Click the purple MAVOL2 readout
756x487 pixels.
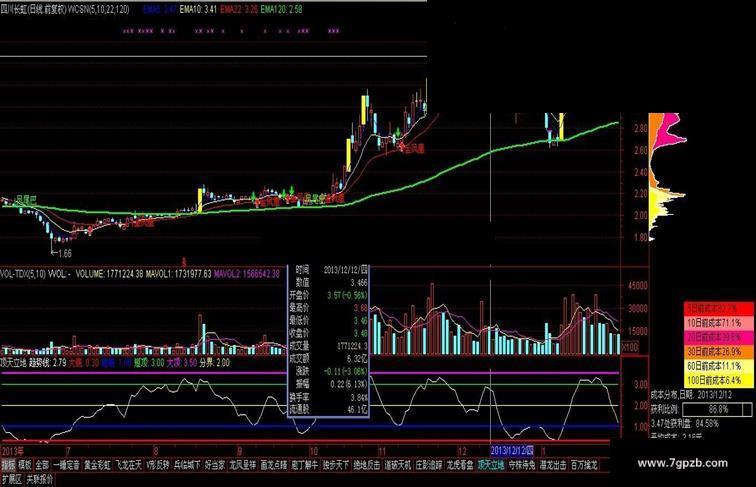tap(246, 274)
